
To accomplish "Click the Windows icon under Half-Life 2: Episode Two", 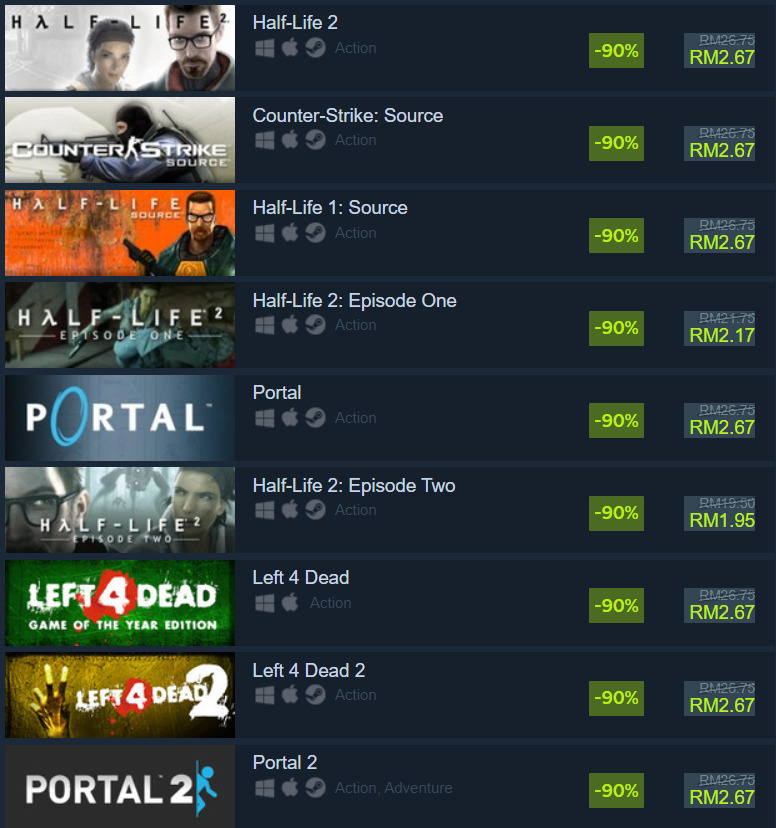I will (264, 510).
